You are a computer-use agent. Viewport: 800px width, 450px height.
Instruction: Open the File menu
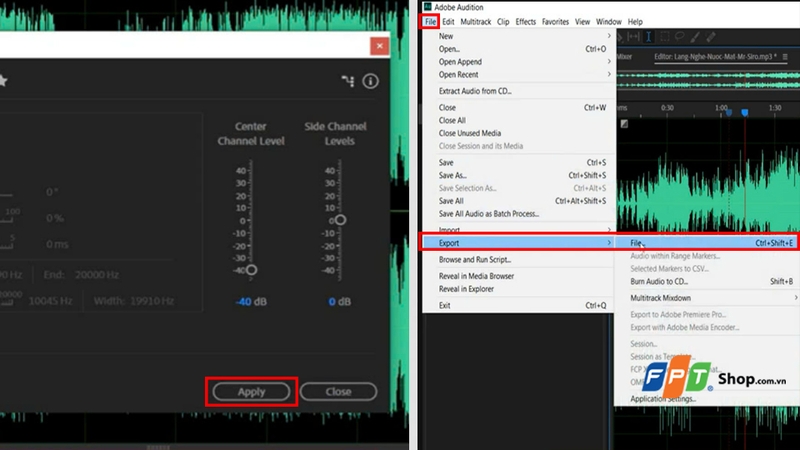[x=431, y=21]
